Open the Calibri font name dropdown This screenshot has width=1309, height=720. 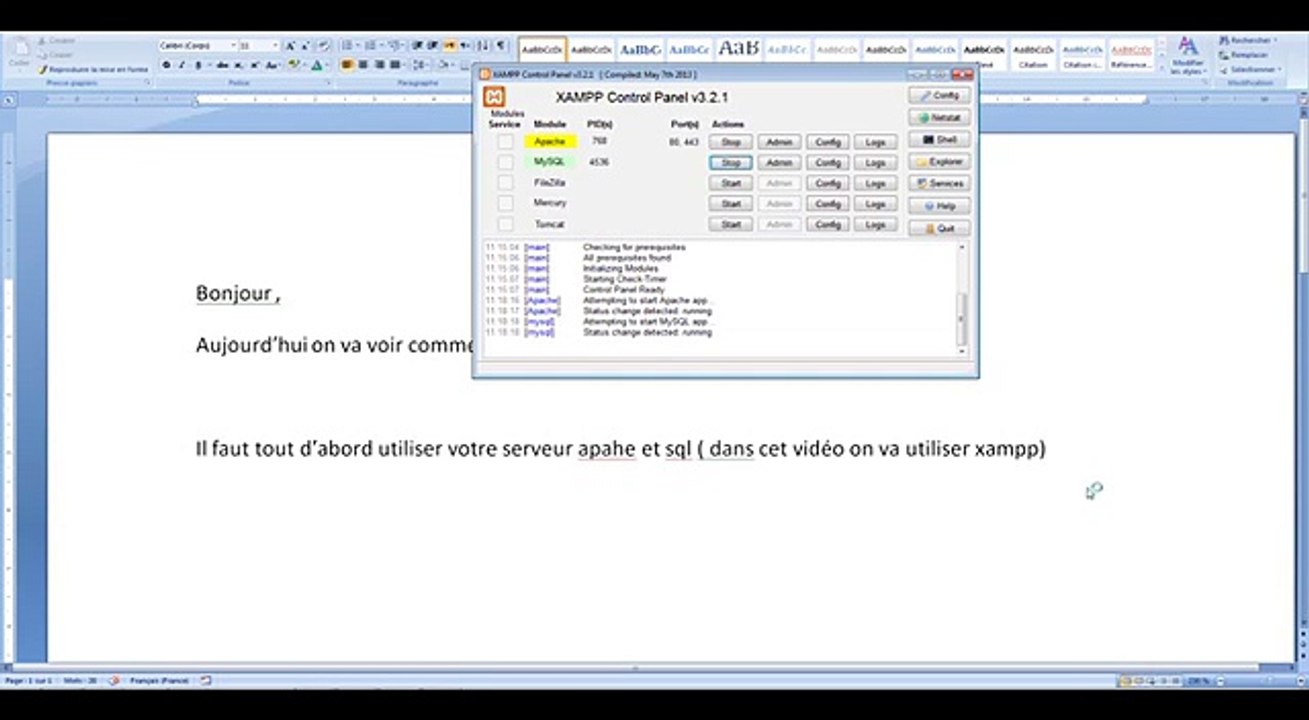[x=233, y=46]
